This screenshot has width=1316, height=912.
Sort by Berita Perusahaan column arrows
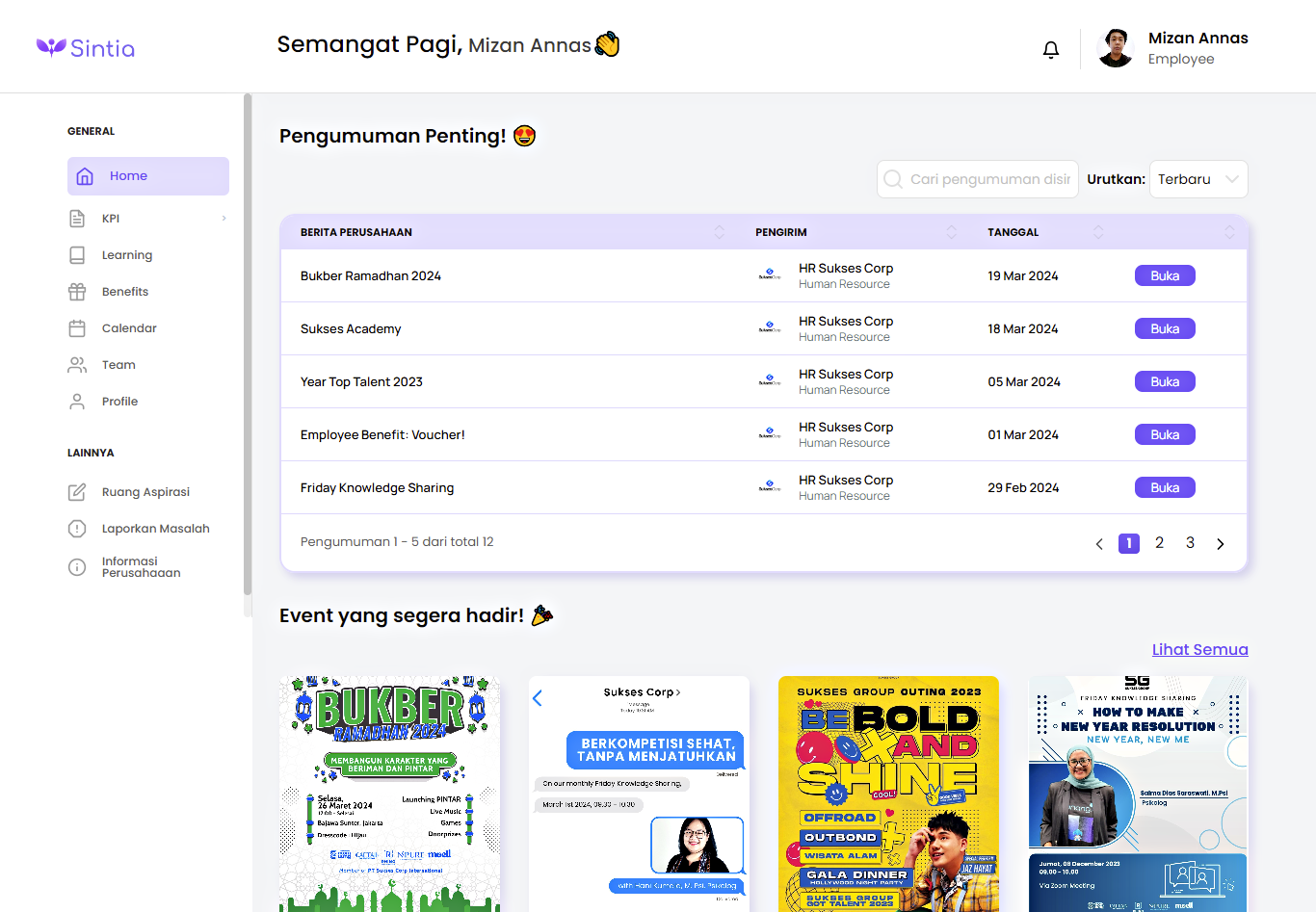719,232
